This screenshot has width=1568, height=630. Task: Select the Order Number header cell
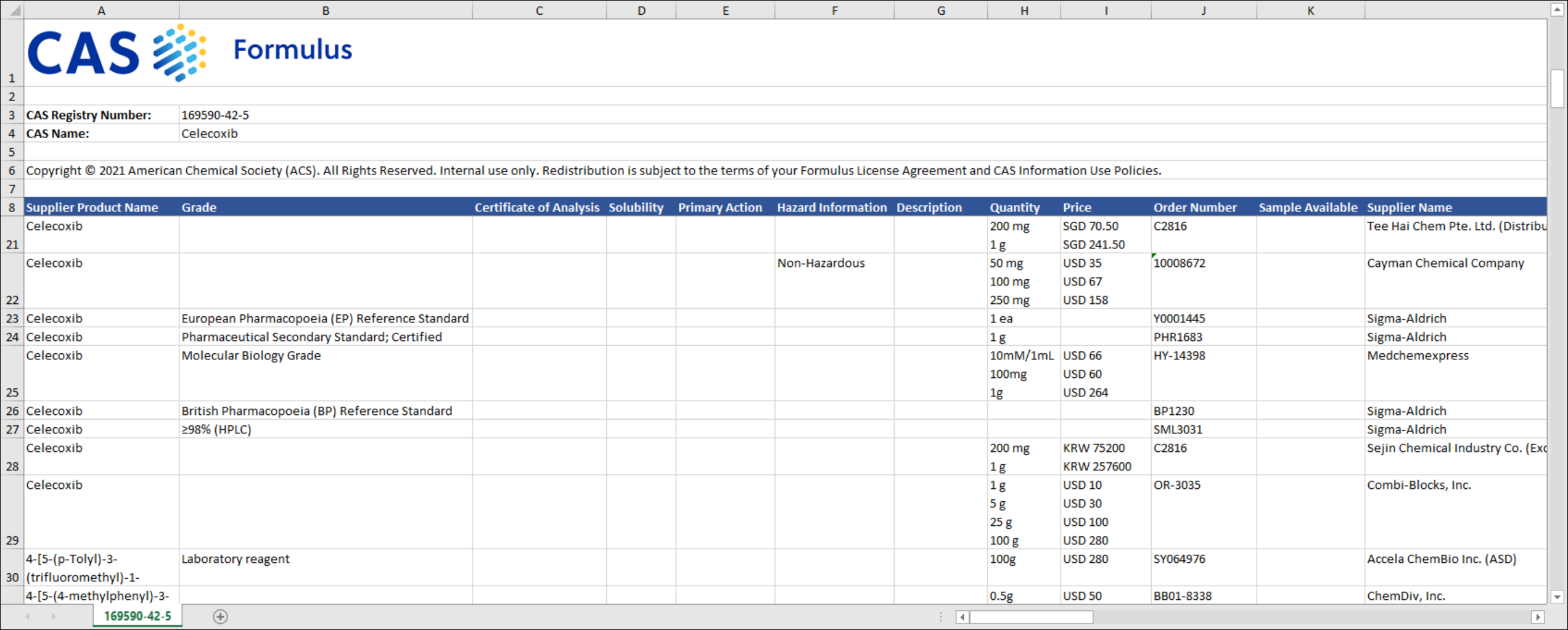point(1204,207)
